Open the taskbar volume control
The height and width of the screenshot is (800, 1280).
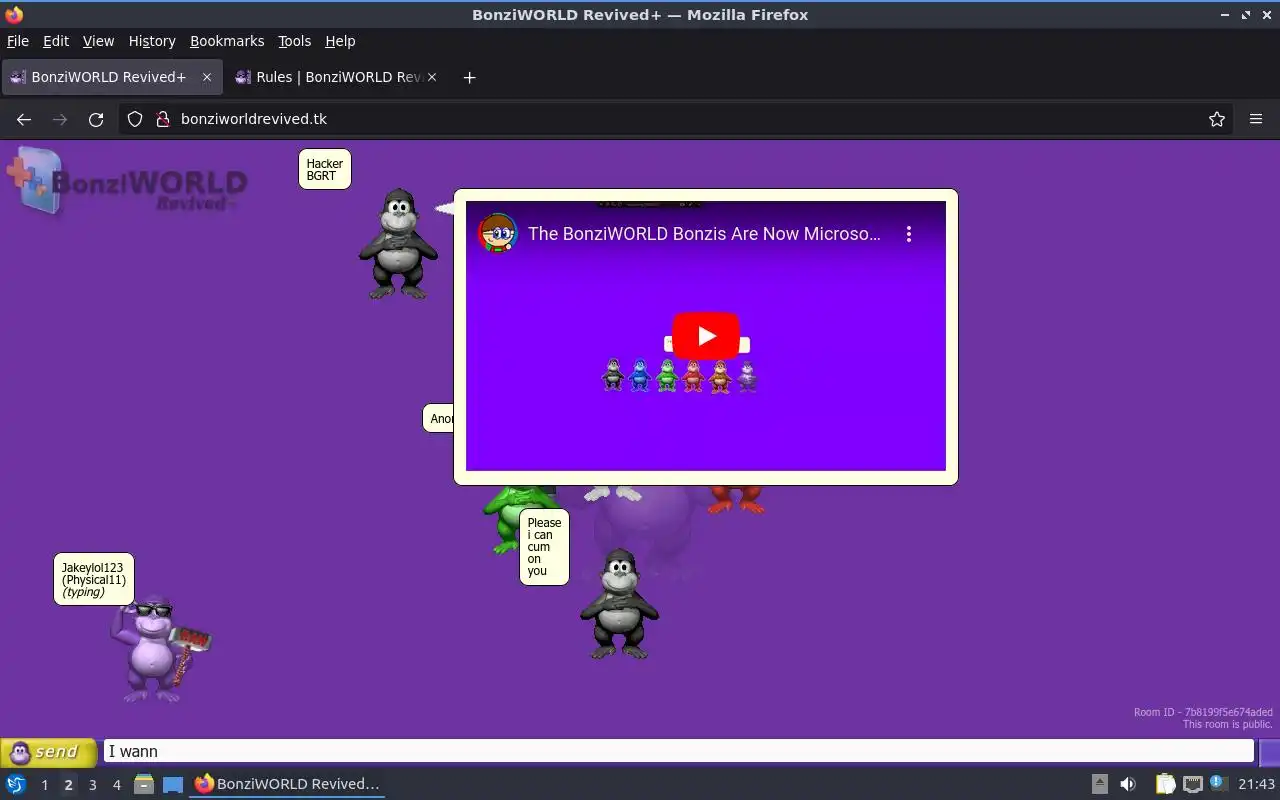click(x=1128, y=784)
